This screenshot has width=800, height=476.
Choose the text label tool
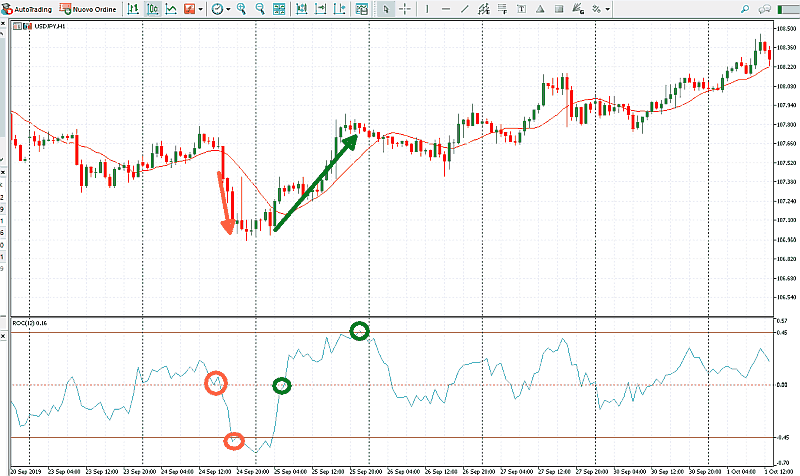pos(521,8)
